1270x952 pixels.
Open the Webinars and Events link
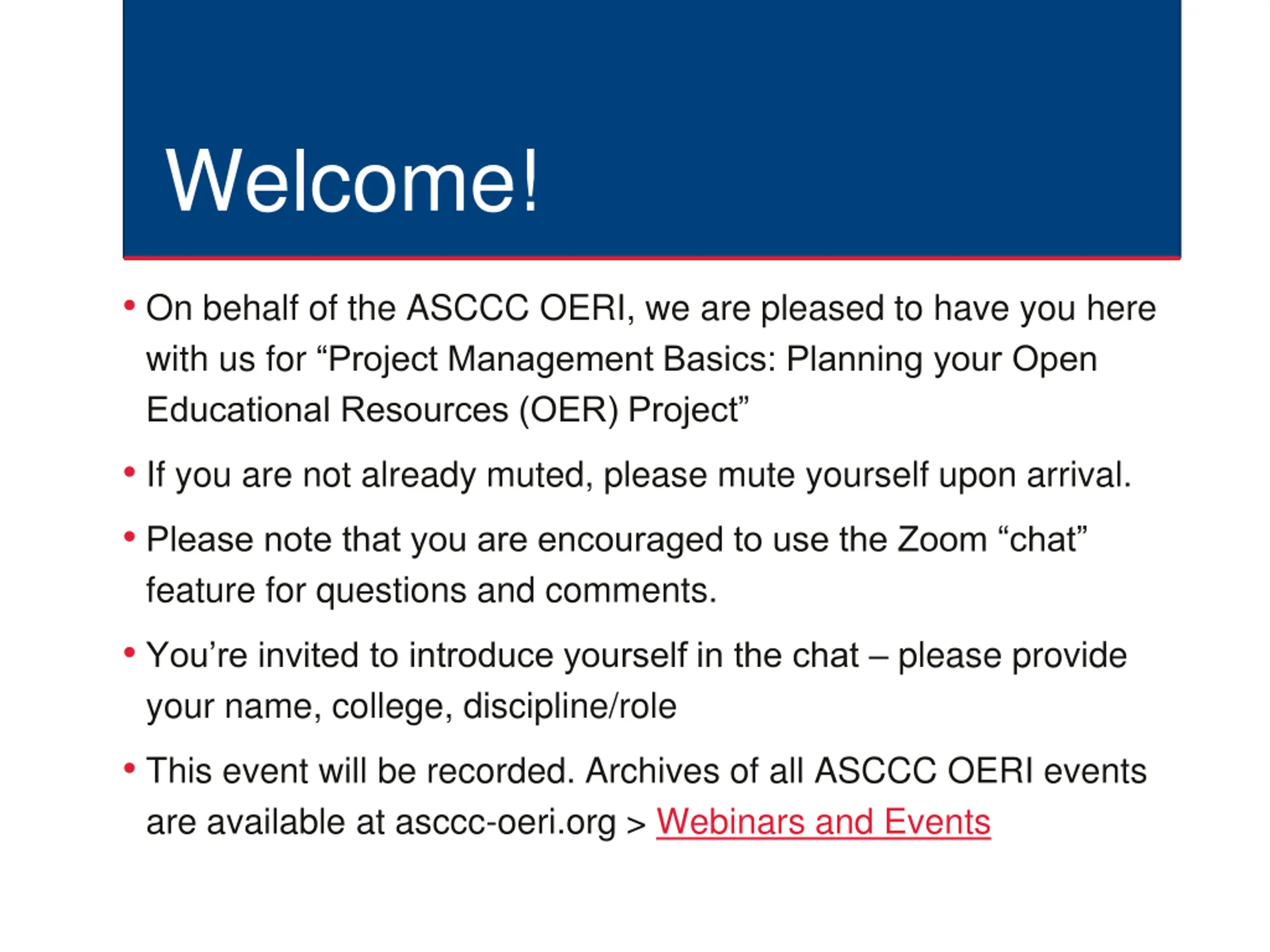click(x=824, y=822)
